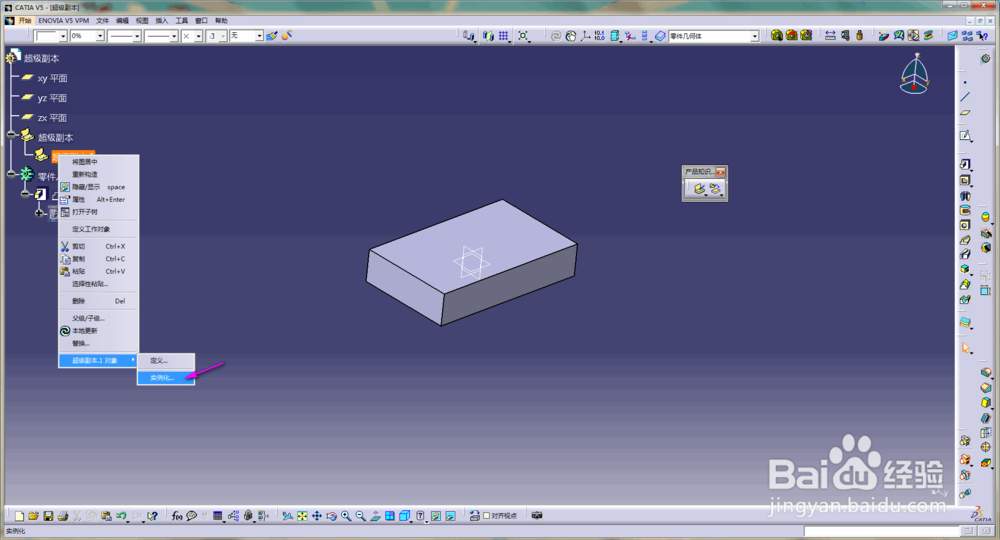Screen dimensions: 1000x540
Task: Open the color fill dropdown in top toolbar
Action: point(63,36)
